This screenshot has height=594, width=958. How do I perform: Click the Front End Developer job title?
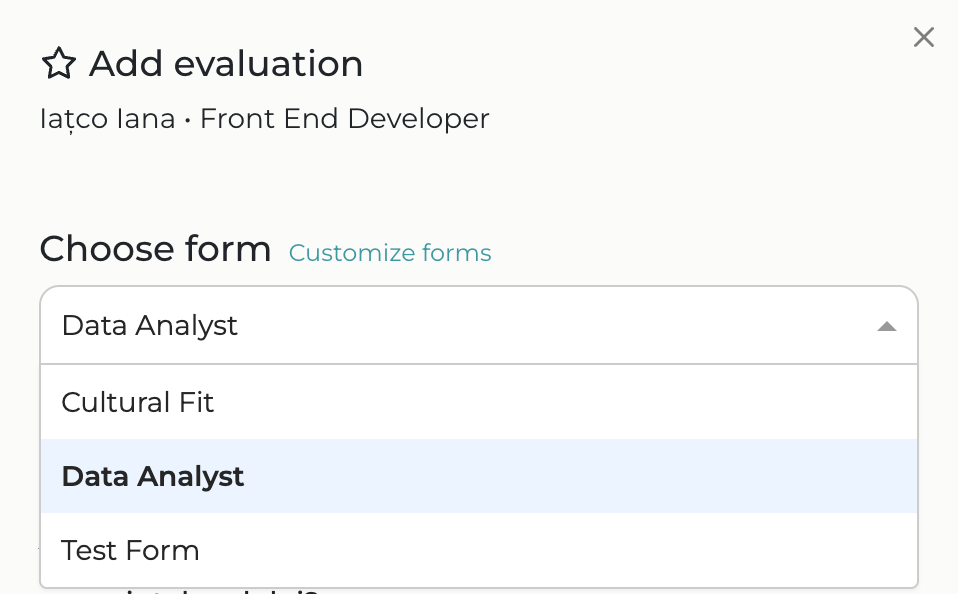(344, 118)
